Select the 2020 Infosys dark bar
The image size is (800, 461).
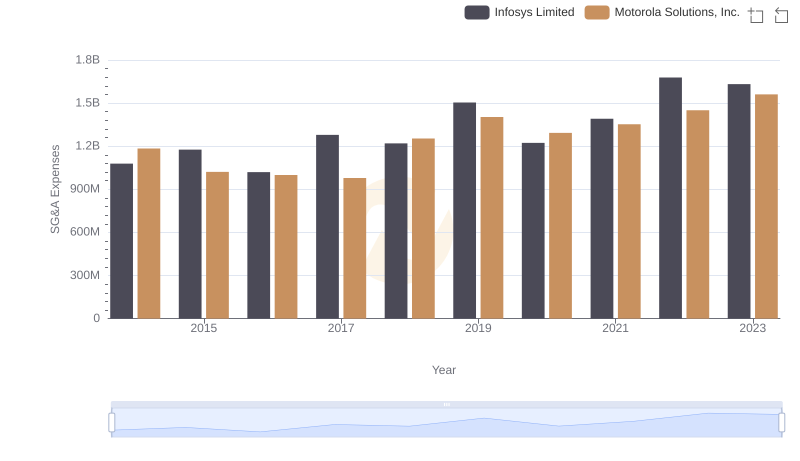click(x=533, y=231)
